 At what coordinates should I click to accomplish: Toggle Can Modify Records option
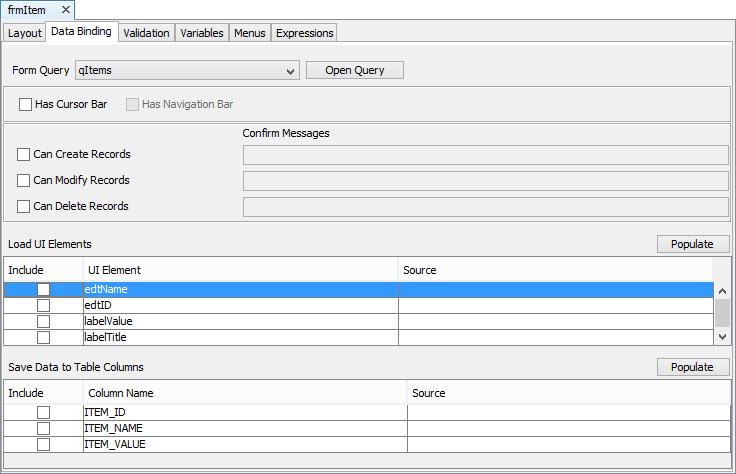point(24,181)
